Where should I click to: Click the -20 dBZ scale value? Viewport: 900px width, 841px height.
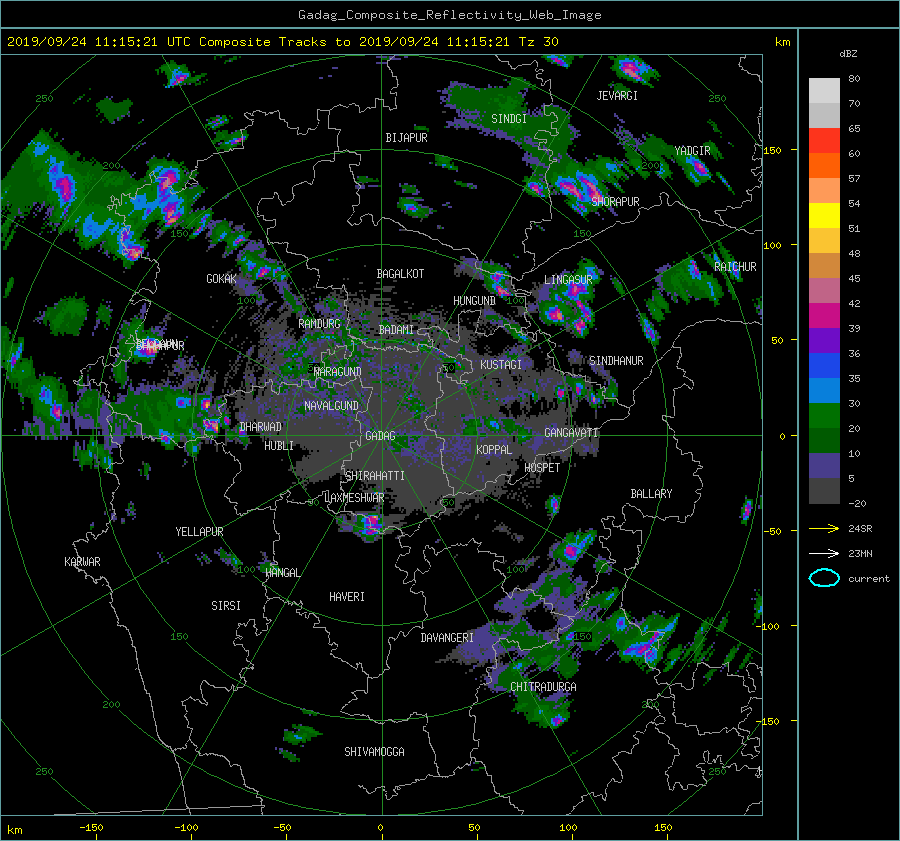pos(857,503)
